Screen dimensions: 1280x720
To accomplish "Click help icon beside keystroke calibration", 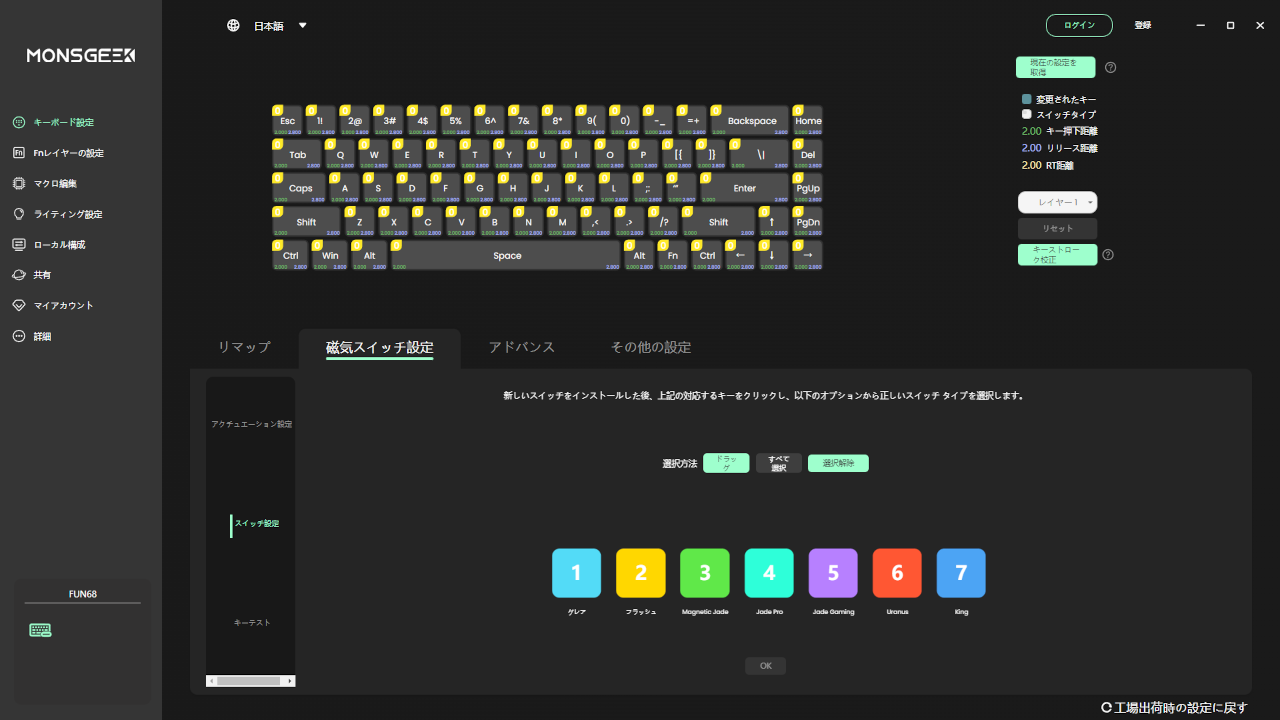I will (x=1108, y=255).
